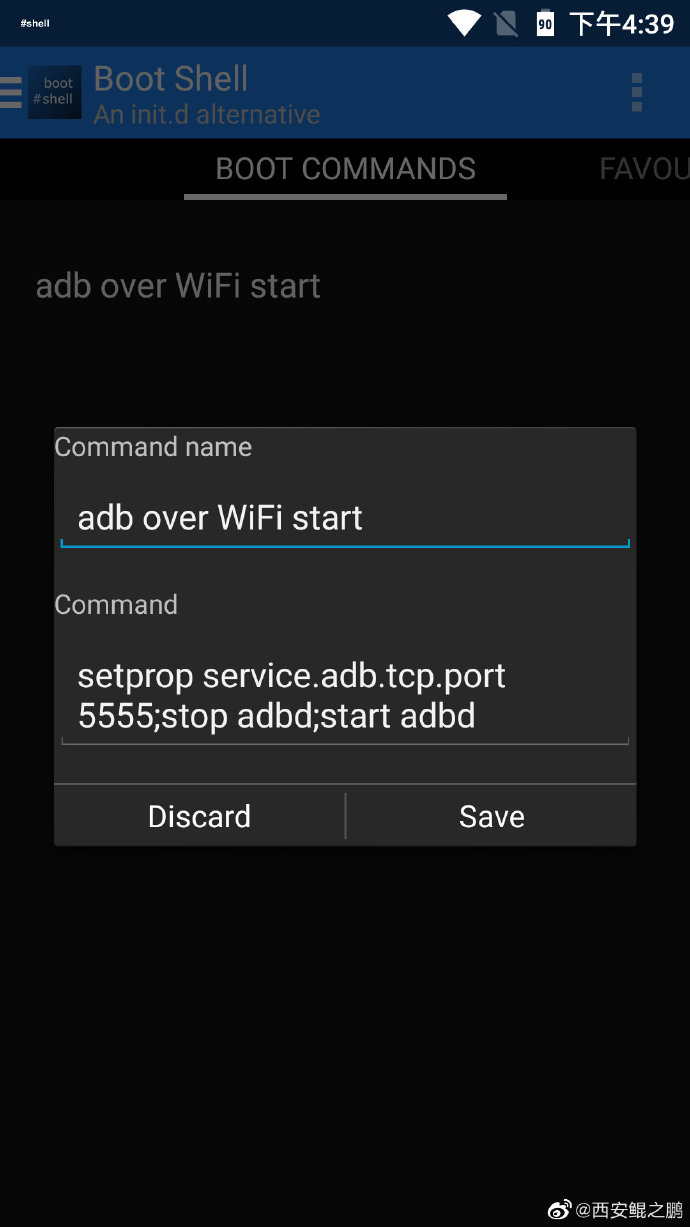Open the three-dot overflow menu
Screen dimensions: 690x1227
[x=637, y=92]
